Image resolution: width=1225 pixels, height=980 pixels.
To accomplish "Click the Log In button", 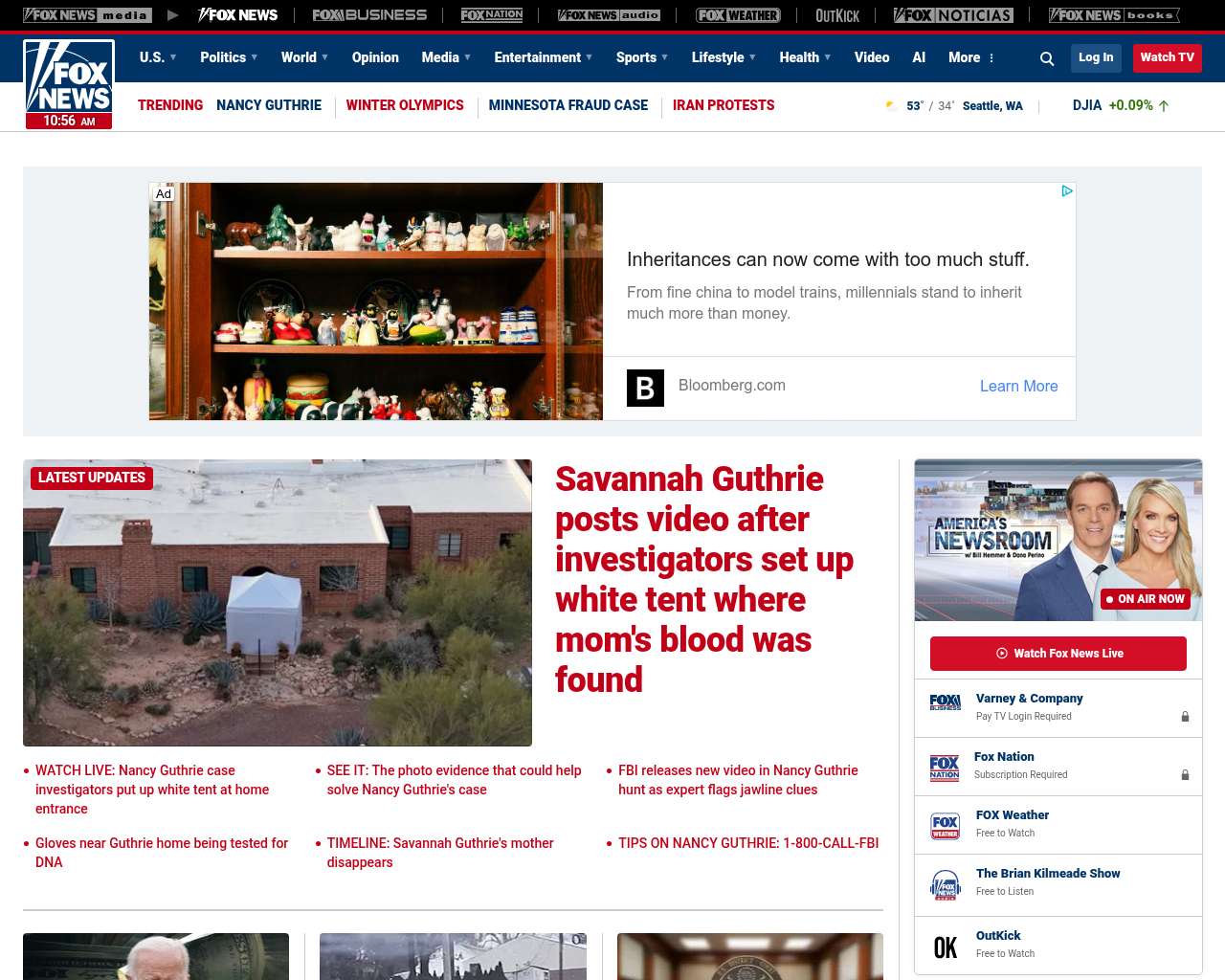I will coord(1096,57).
